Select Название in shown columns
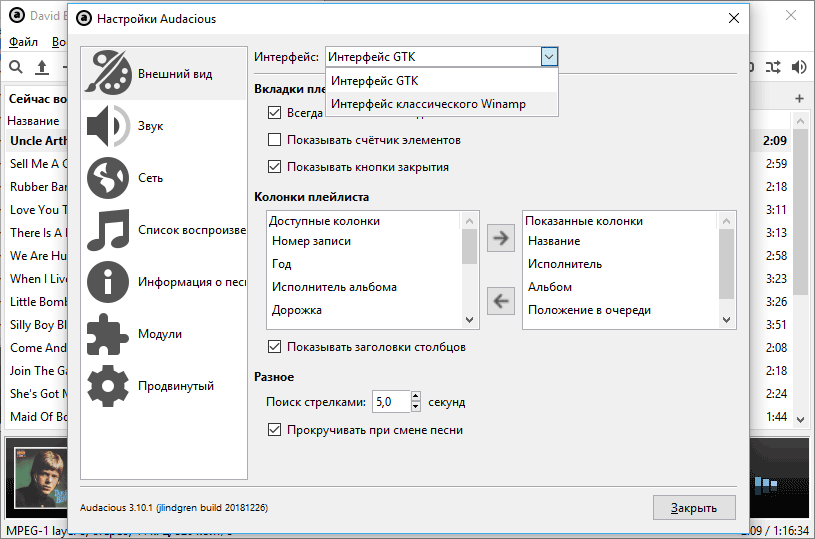 pyautogui.click(x=621, y=241)
